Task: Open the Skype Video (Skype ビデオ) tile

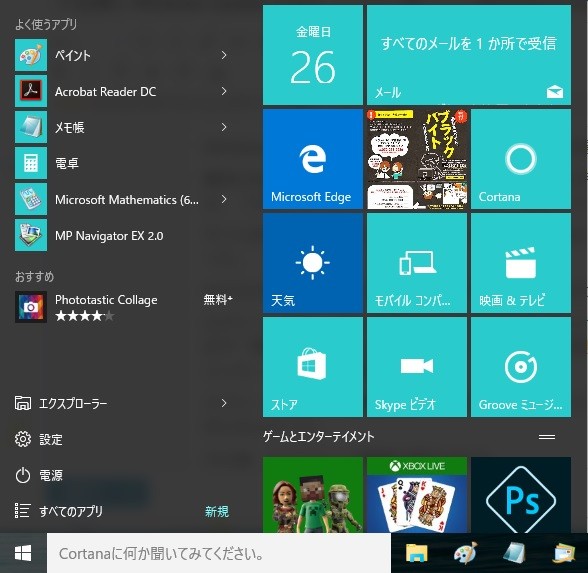Action: pos(417,367)
